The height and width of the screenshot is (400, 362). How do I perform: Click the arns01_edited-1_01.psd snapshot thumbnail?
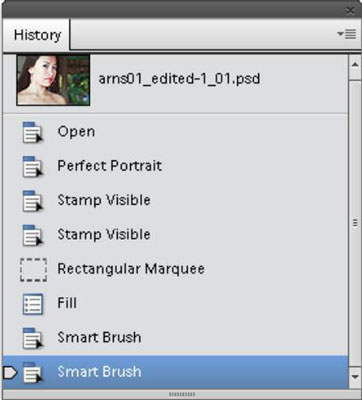click(53, 80)
